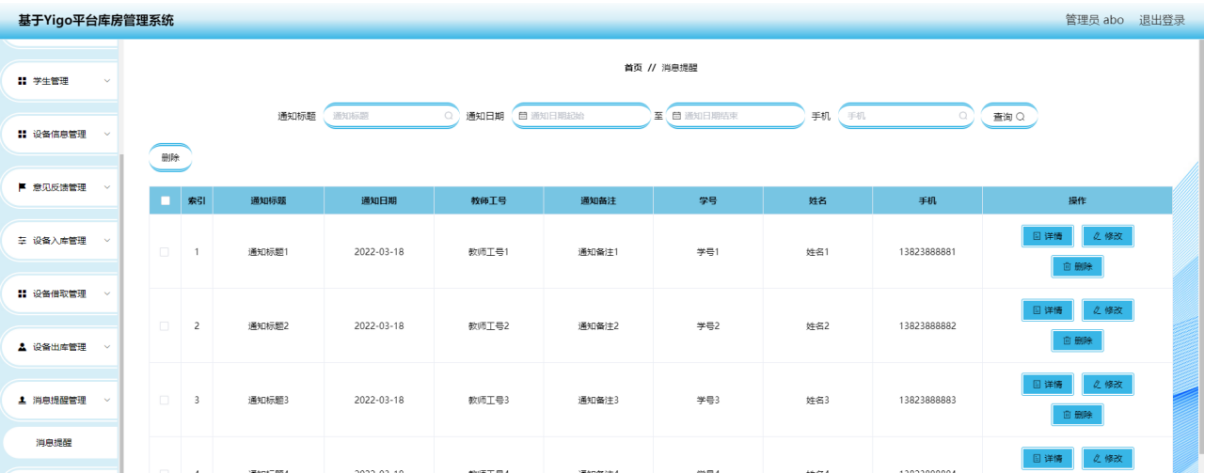Click the 通知日期 column header
1205x476 pixels.
(379, 201)
